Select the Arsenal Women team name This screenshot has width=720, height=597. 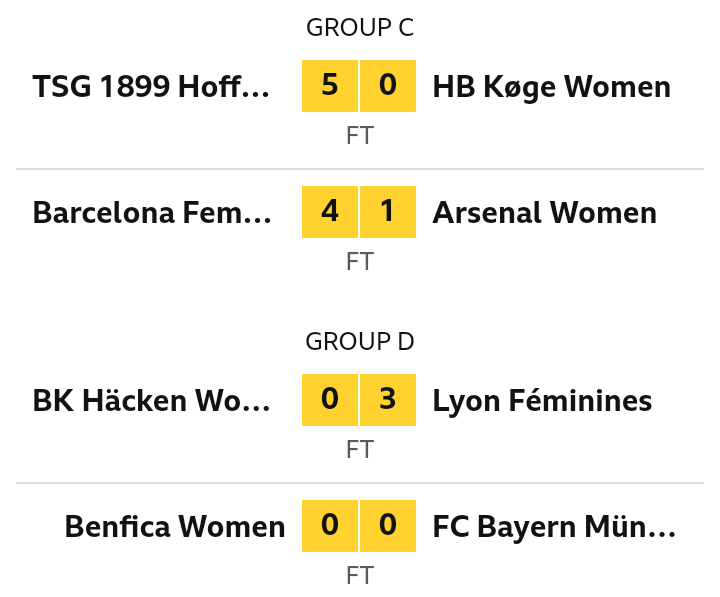[545, 213]
